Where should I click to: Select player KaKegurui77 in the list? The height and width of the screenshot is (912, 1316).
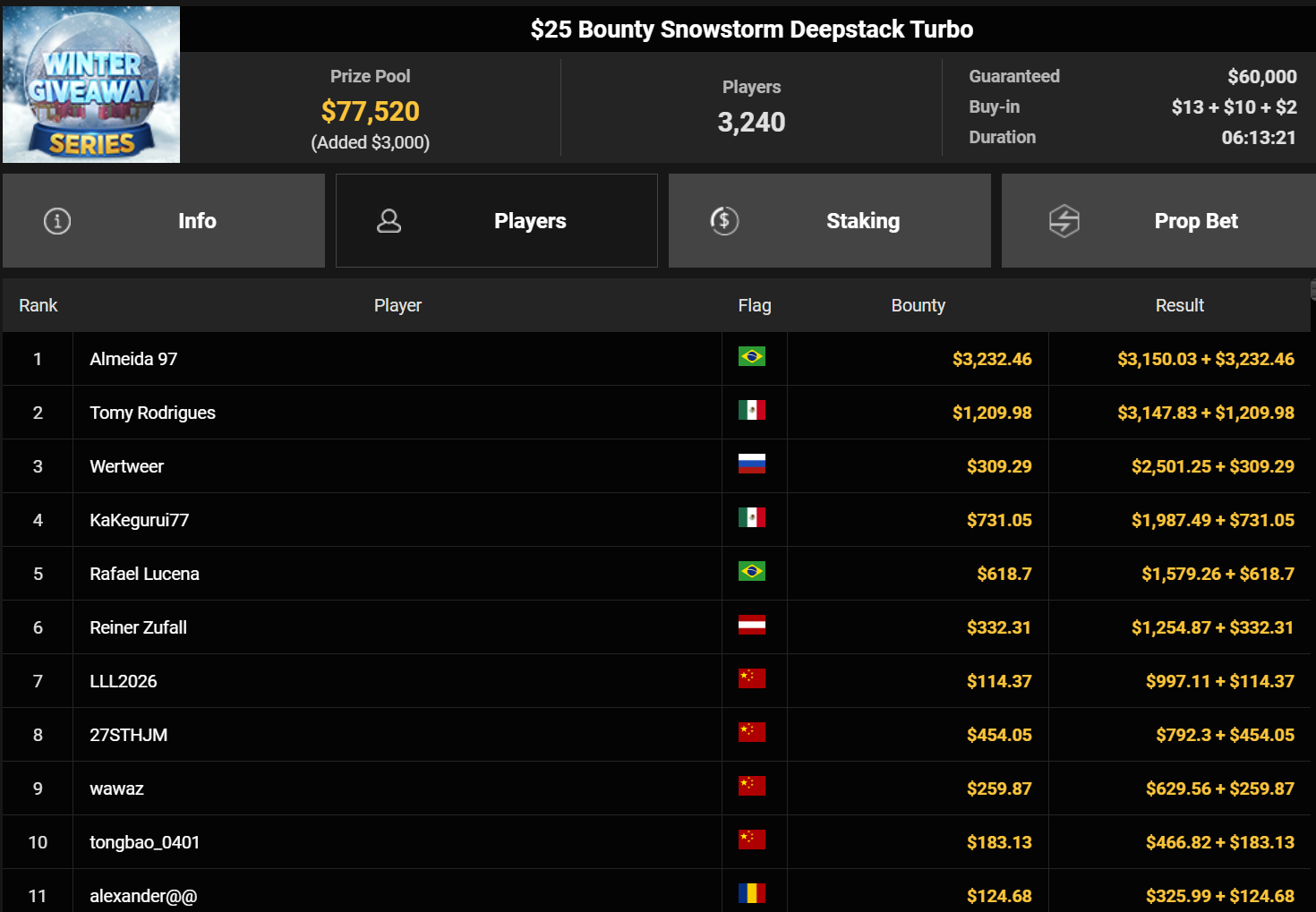[140, 520]
